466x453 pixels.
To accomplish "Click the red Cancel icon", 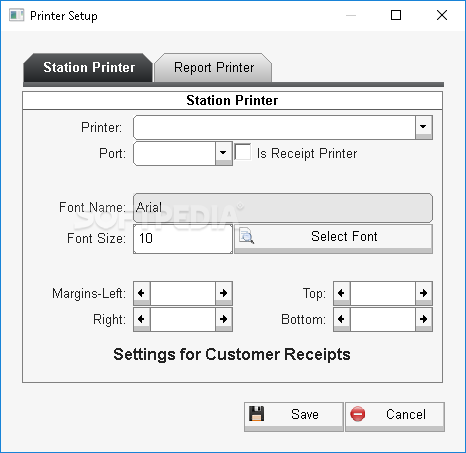I will [358, 414].
